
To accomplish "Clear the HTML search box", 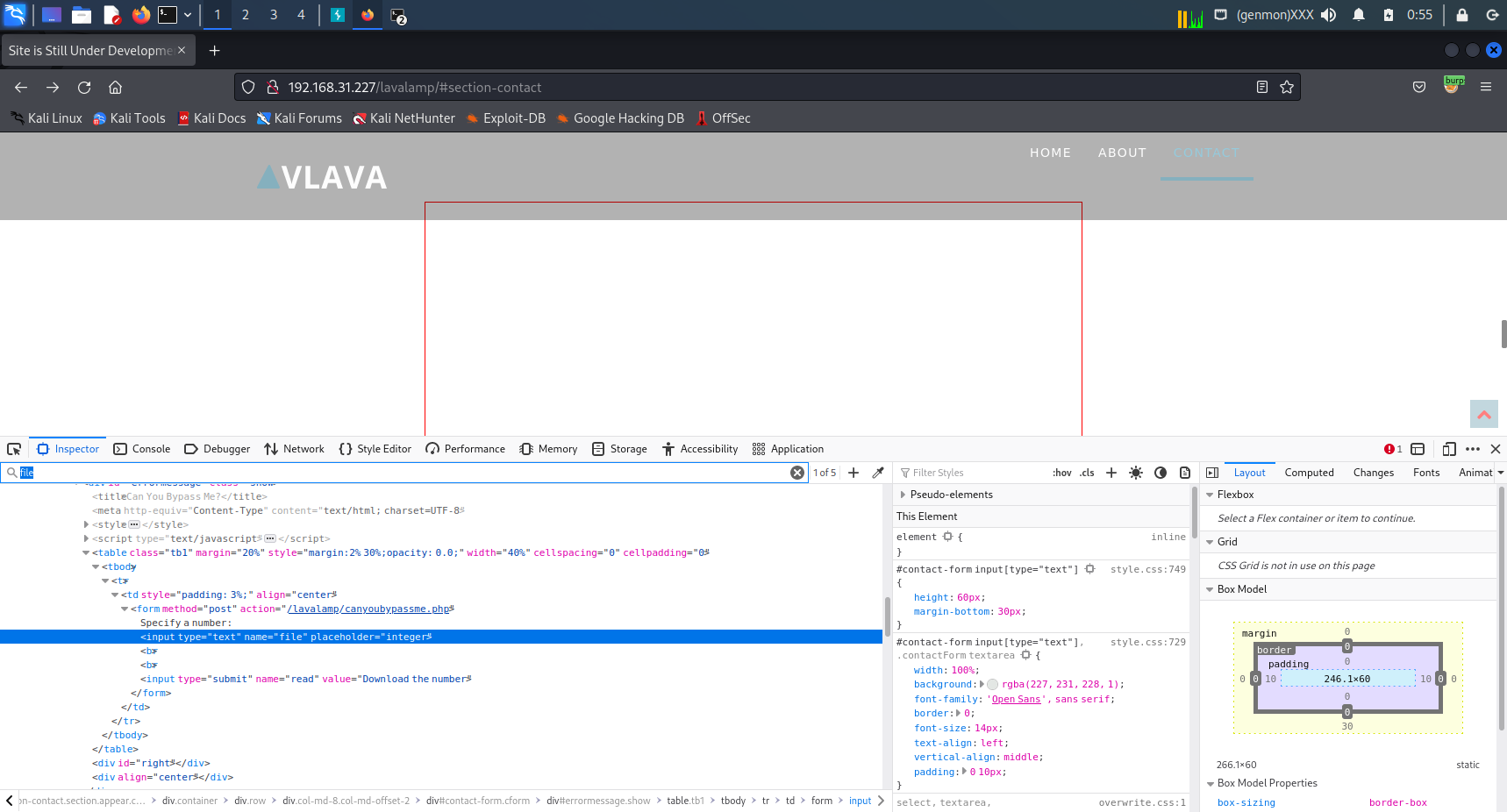I will (x=797, y=473).
